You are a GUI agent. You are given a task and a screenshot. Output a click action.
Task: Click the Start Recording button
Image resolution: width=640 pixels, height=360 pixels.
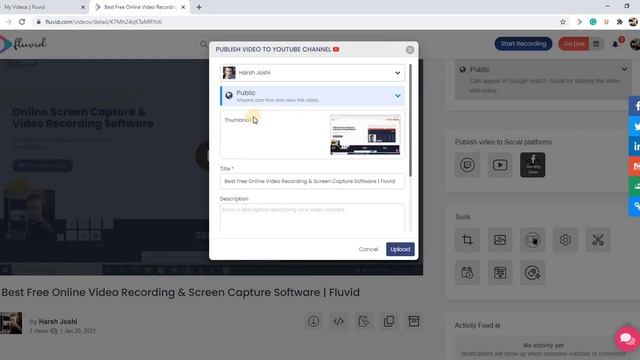click(x=523, y=44)
